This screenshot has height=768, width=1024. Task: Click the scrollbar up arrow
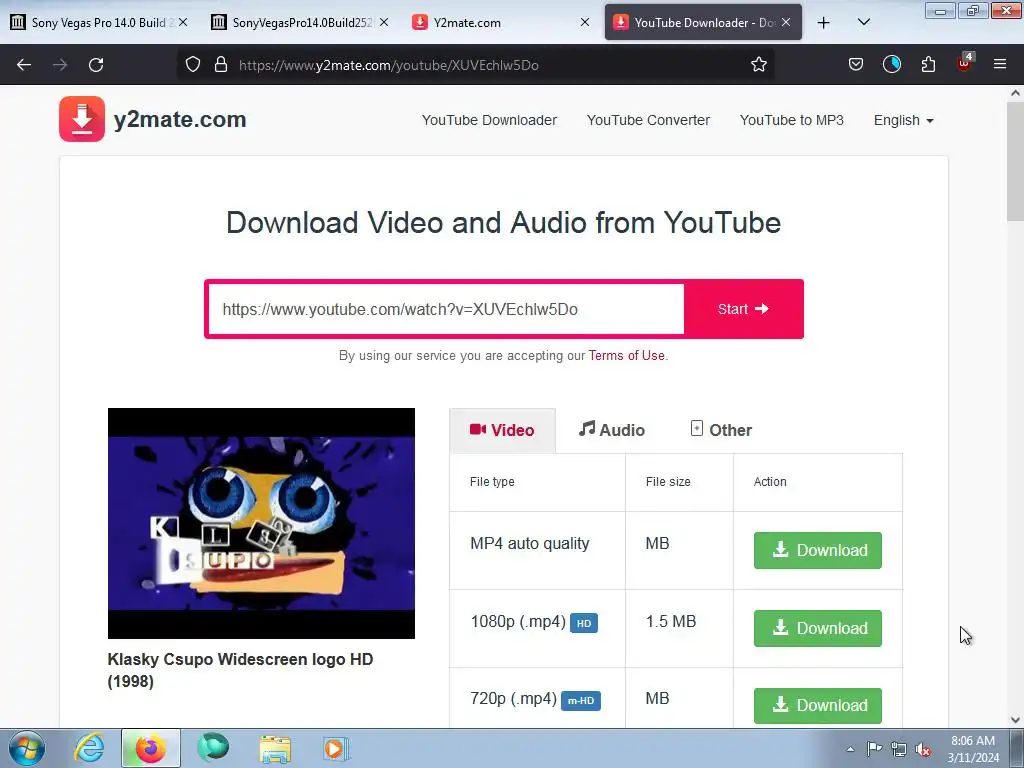[x=1015, y=93]
